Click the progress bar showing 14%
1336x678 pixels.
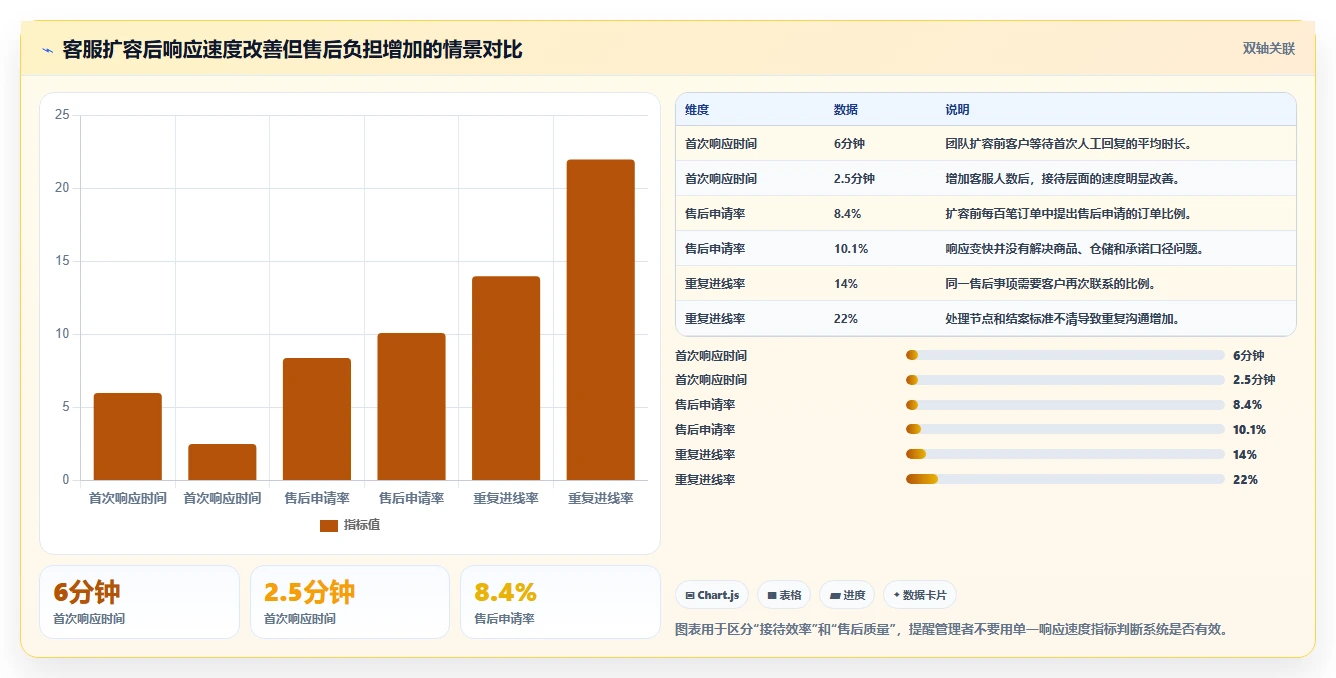point(1065,455)
